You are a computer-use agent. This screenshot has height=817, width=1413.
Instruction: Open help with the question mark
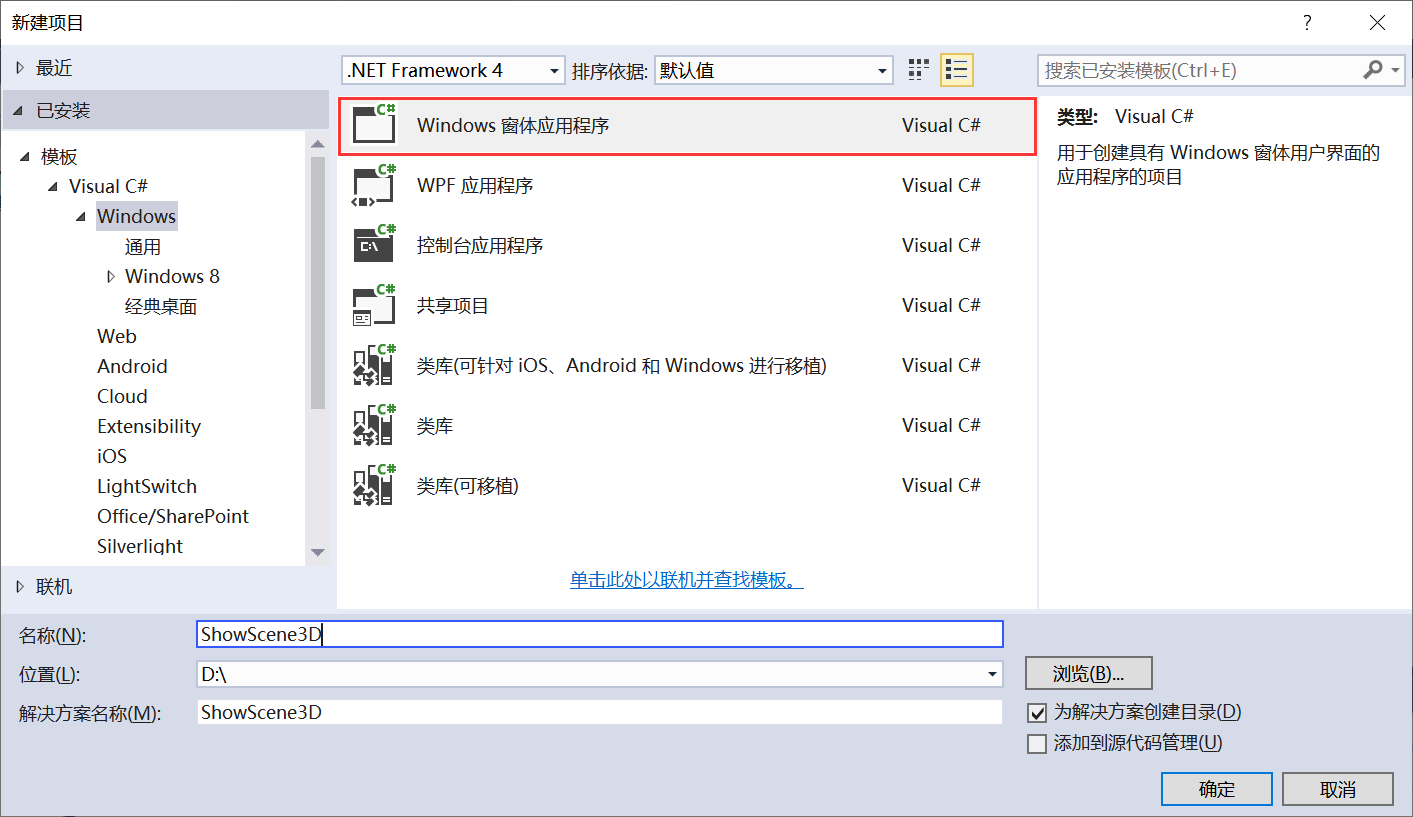click(x=1307, y=22)
